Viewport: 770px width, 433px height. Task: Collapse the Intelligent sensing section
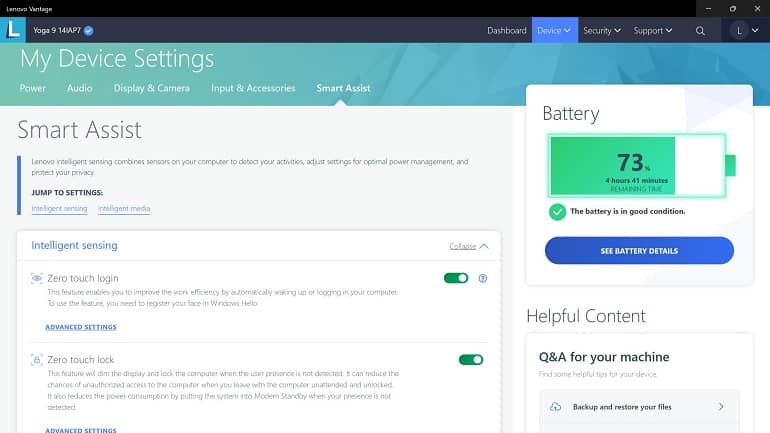[x=469, y=246]
